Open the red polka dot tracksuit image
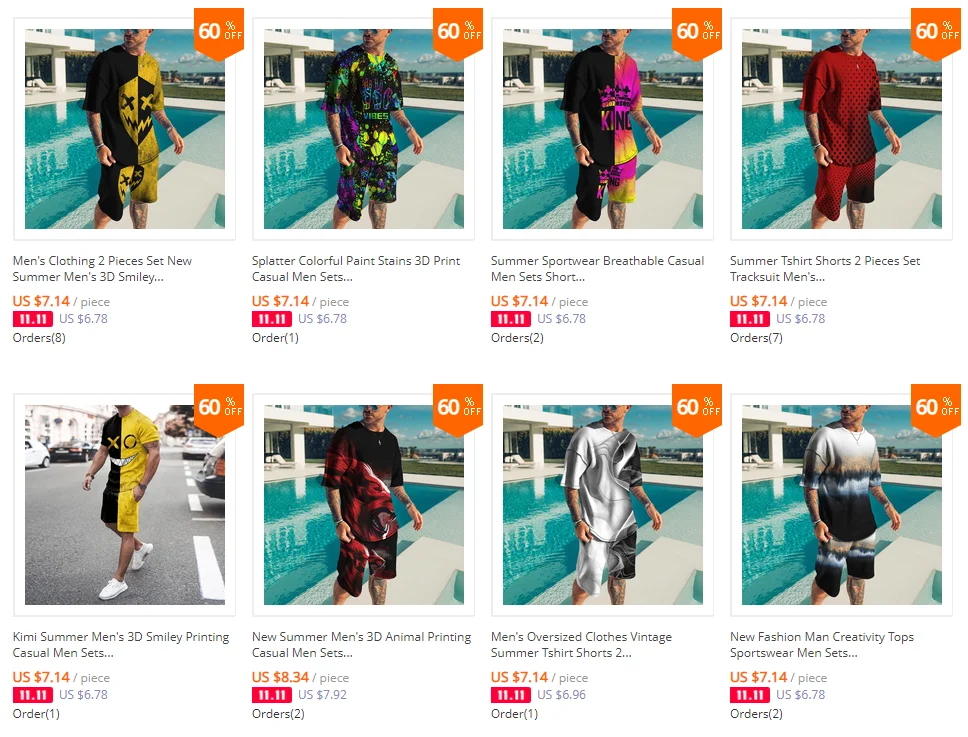 click(x=841, y=128)
